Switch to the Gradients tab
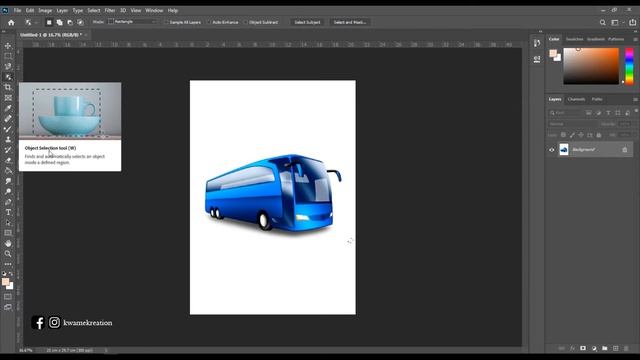This screenshot has width=640, height=360. tap(596, 39)
